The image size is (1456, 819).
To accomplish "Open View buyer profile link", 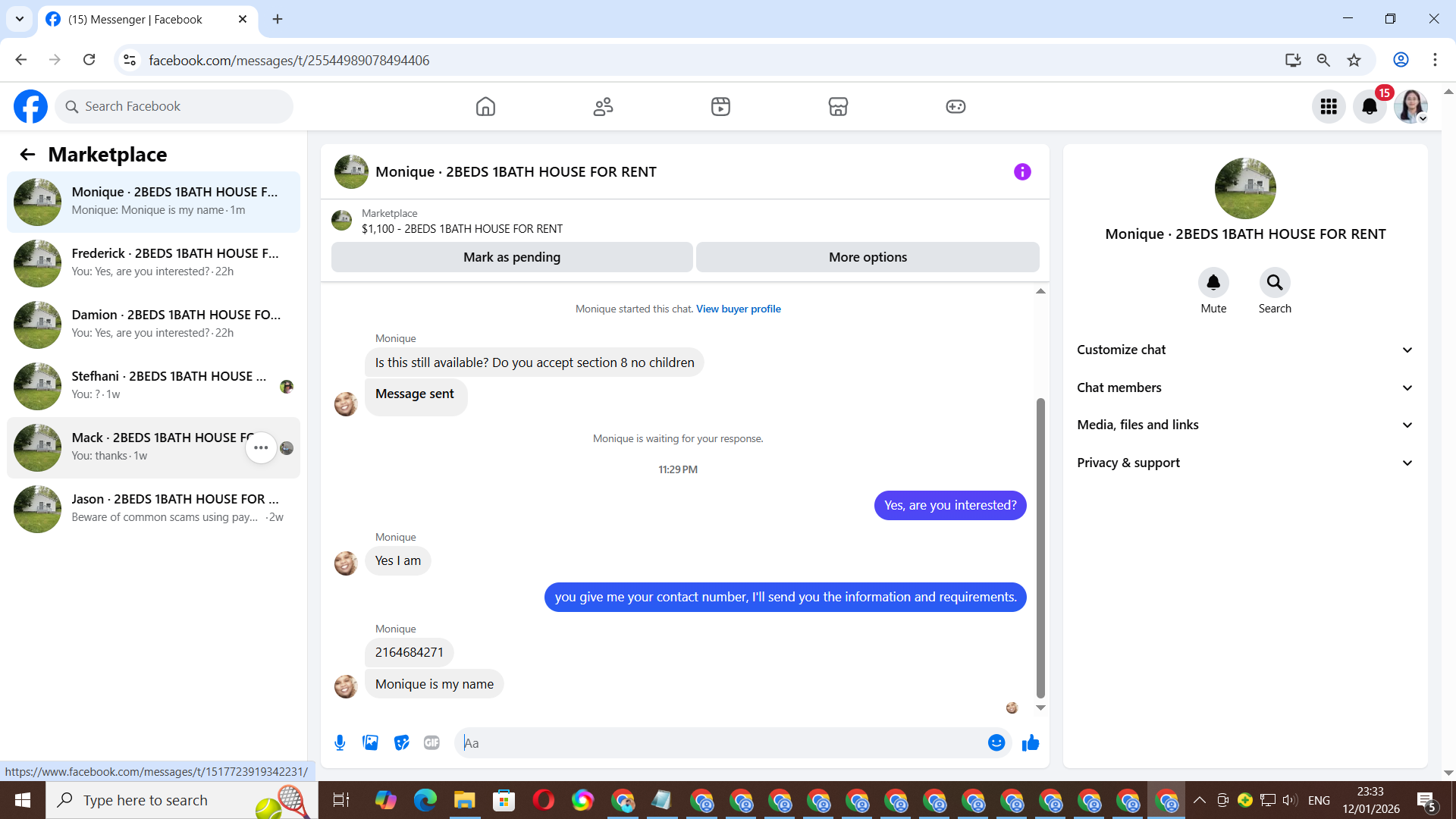I will tap(738, 309).
